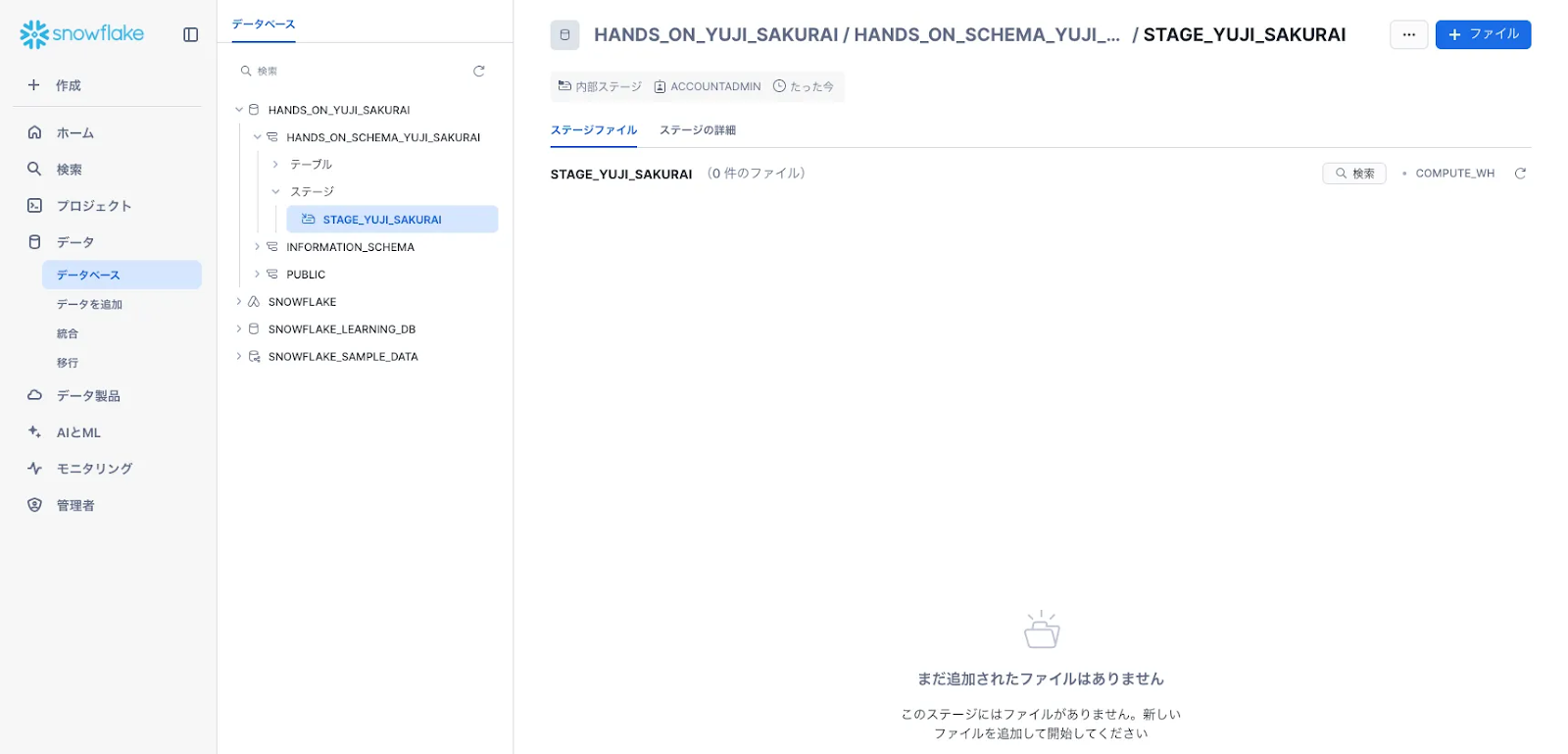
Task: Click the STAGE_YUJI_SAKURAI breadcrumb title
Action: (x=1244, y=35)
